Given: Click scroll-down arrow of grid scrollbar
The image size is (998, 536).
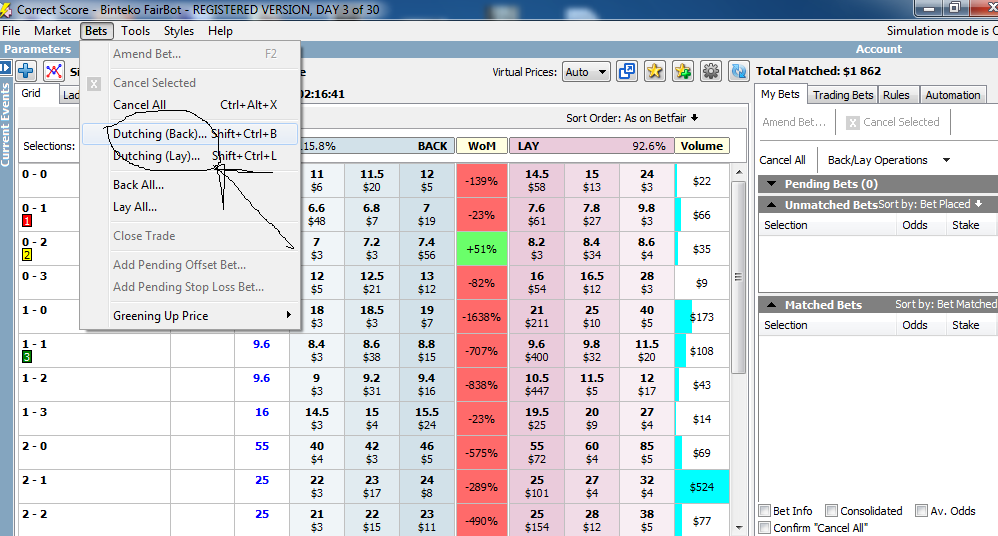Looking at the screenshot, I should coord(738,528).
